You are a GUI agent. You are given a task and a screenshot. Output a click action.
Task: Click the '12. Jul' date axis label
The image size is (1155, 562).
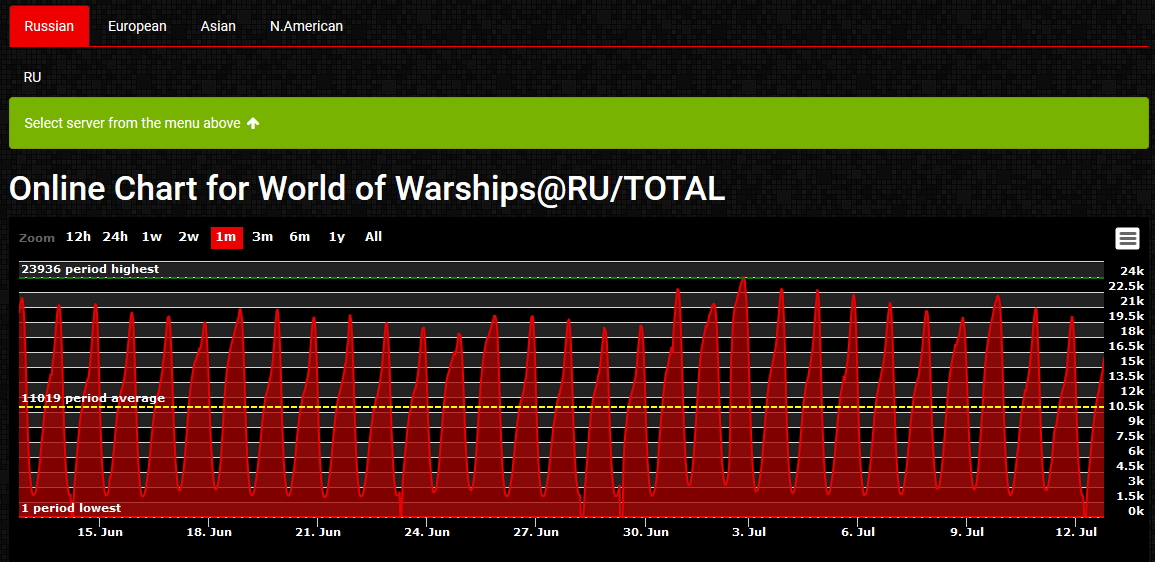click(1076, 532)
